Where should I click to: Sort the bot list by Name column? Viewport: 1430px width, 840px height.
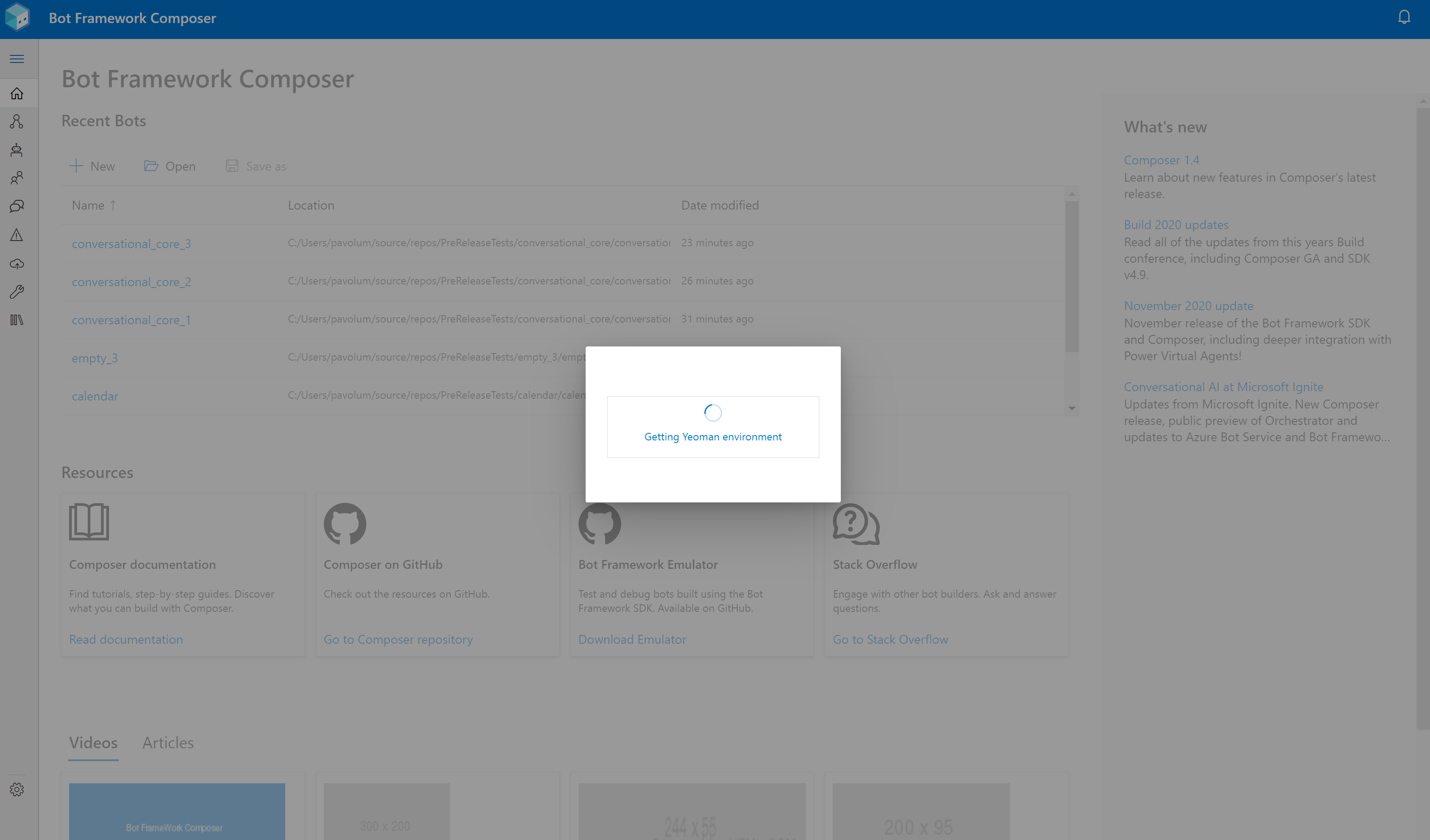(x=88, y=206)
